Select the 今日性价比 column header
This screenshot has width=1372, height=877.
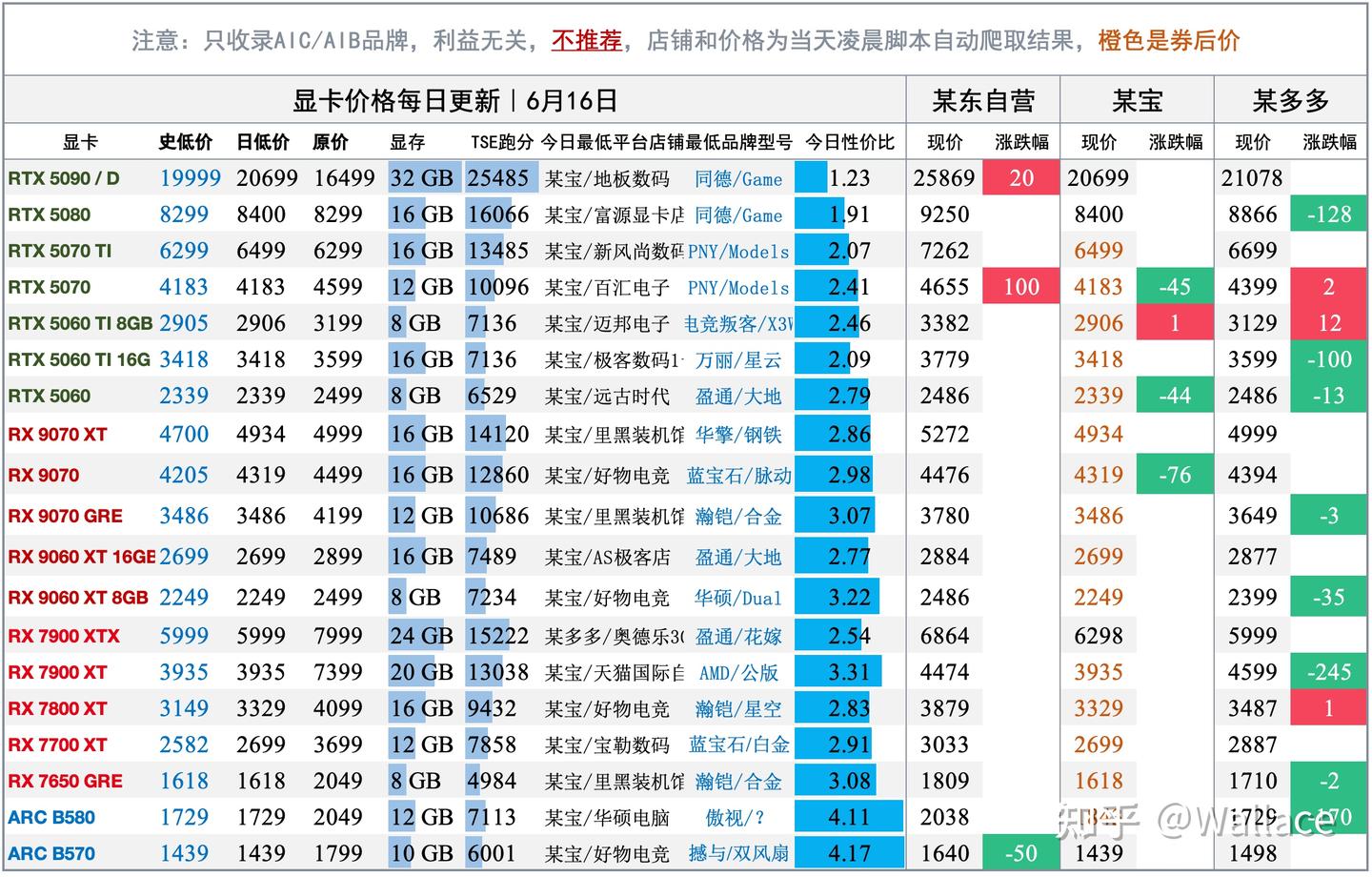pyautogui.click(x=849, y=142)
